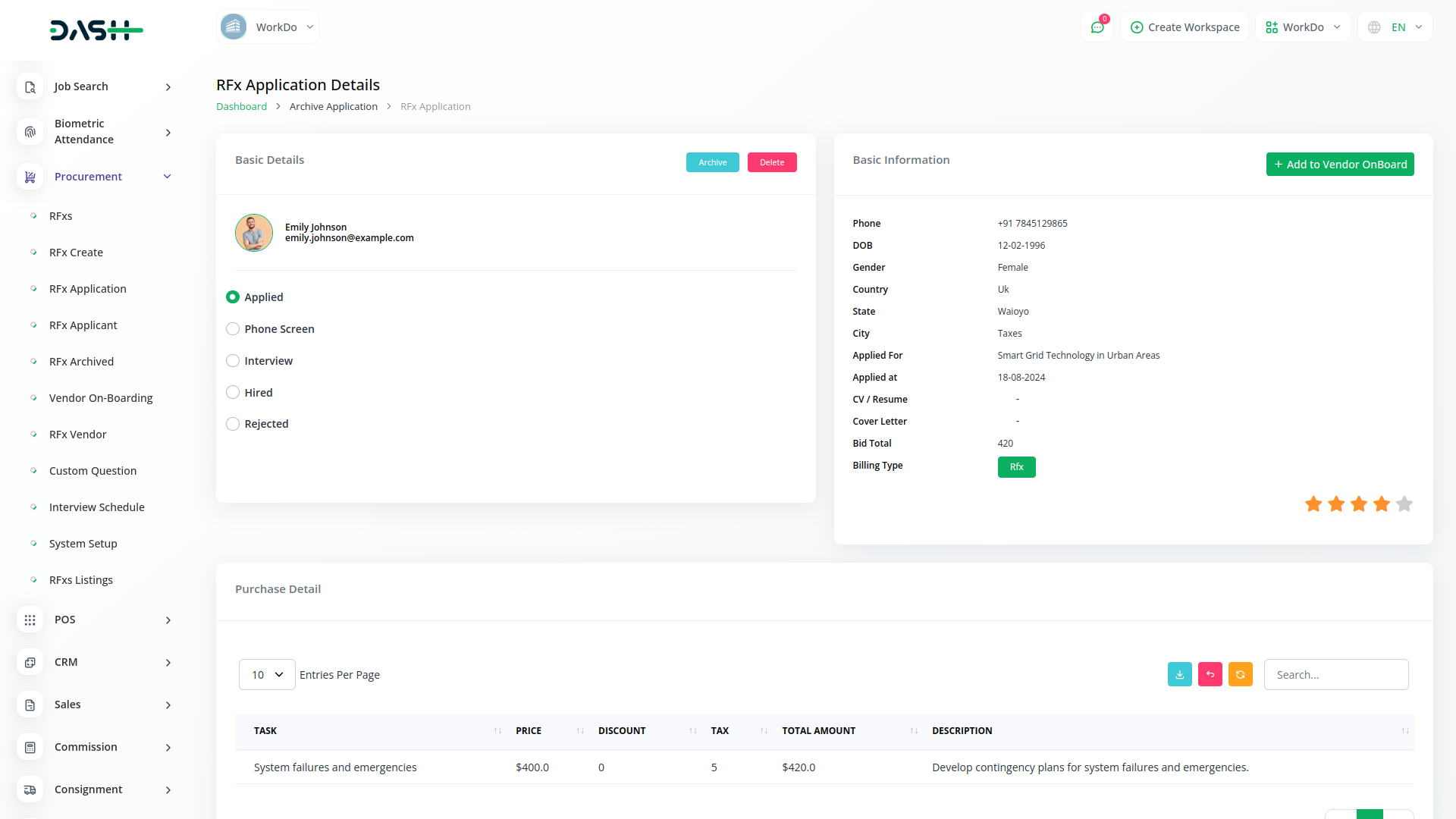Open RFx Archived in sidebar
The image size is (1456, 819).
tap(81, 362)
